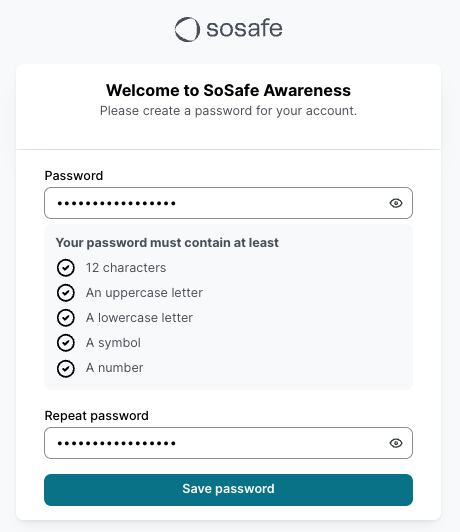460x532 pixels.
Task: Focus the Repeat password input field
Action: point(228,443)
